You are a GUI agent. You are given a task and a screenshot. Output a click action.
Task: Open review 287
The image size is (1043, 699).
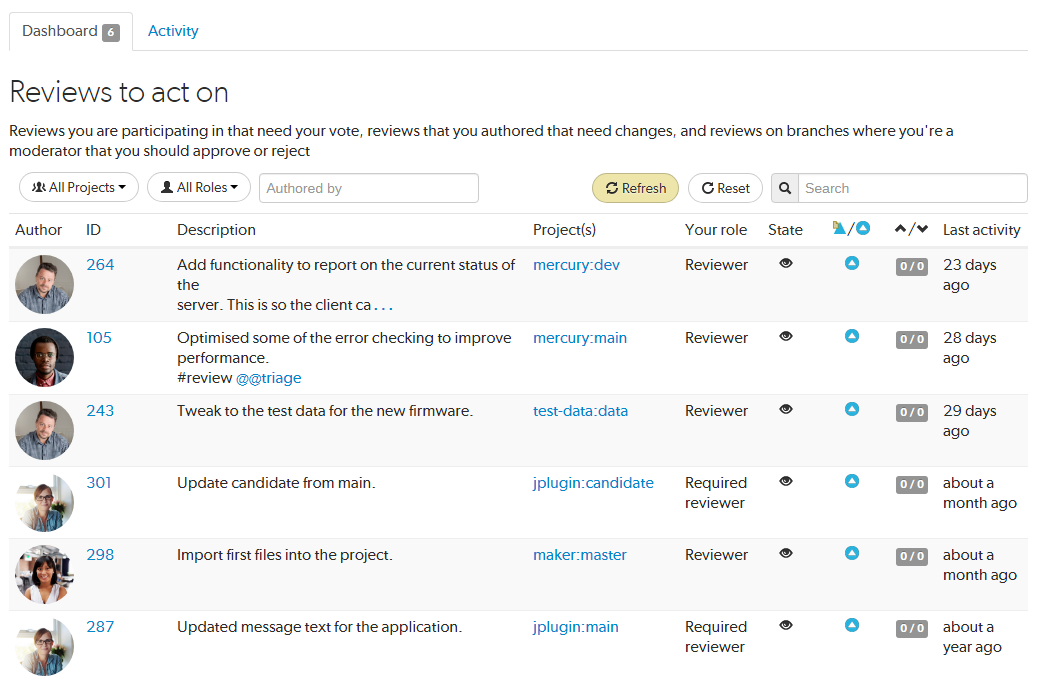coord(100,627)
